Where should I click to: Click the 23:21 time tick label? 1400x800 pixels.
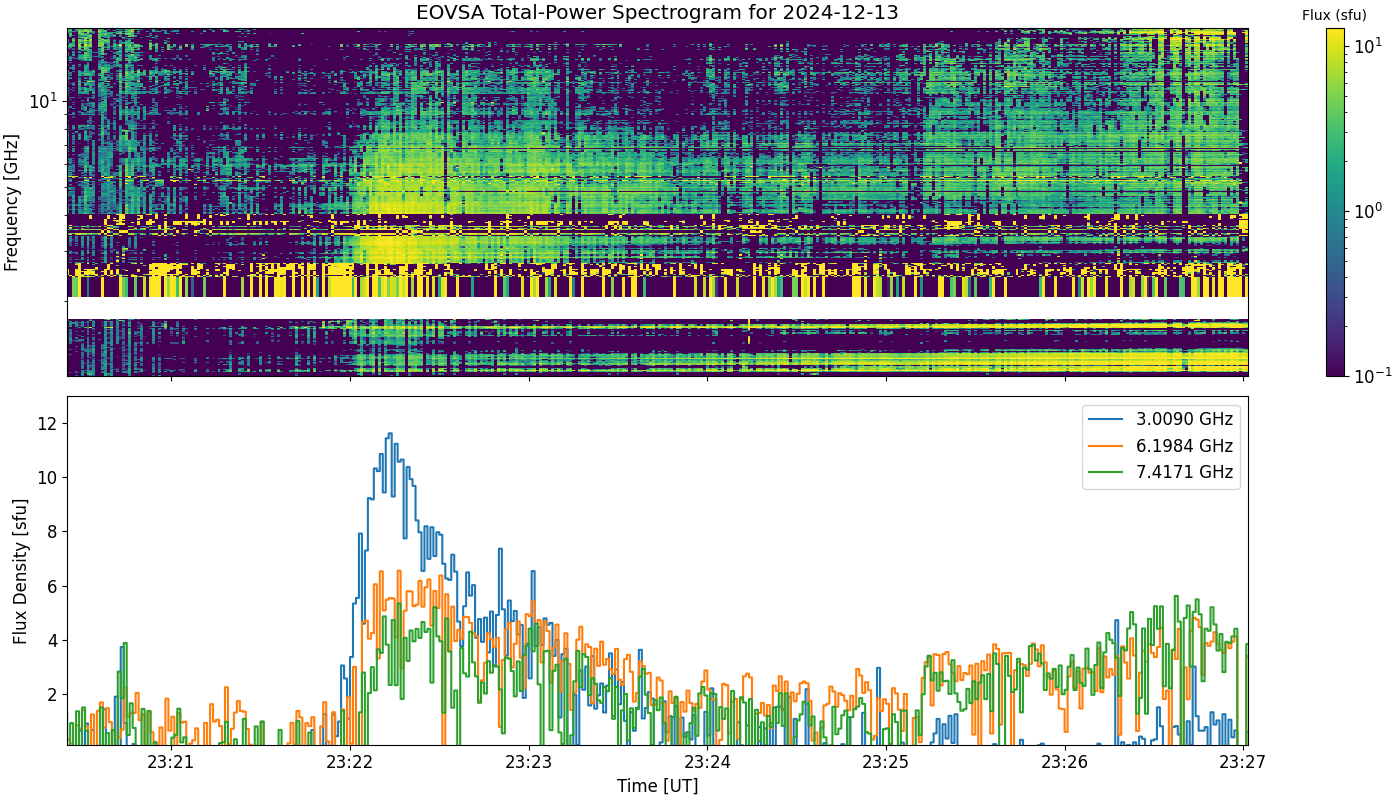pos(171,762)
